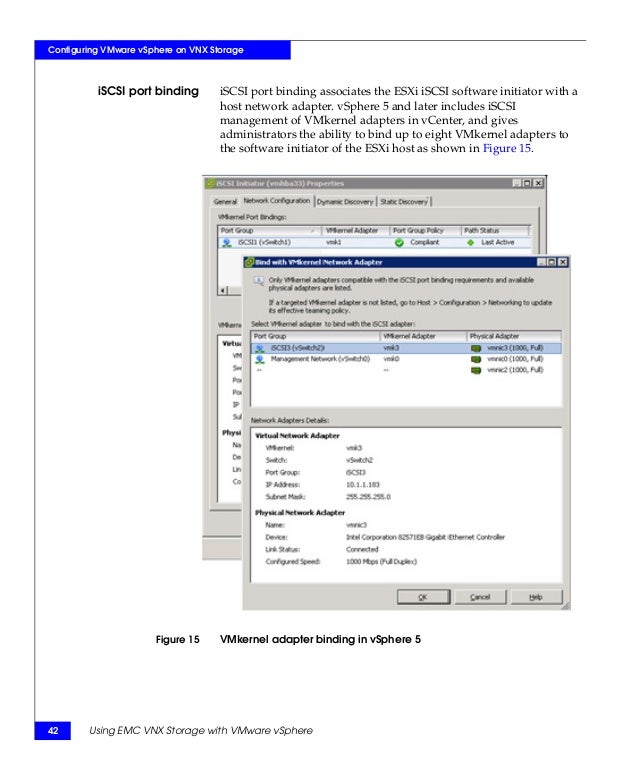Click the iSCSI Initiator Properties title icon
This screenshot has width=638, height=766.
[x=211, y=183]
